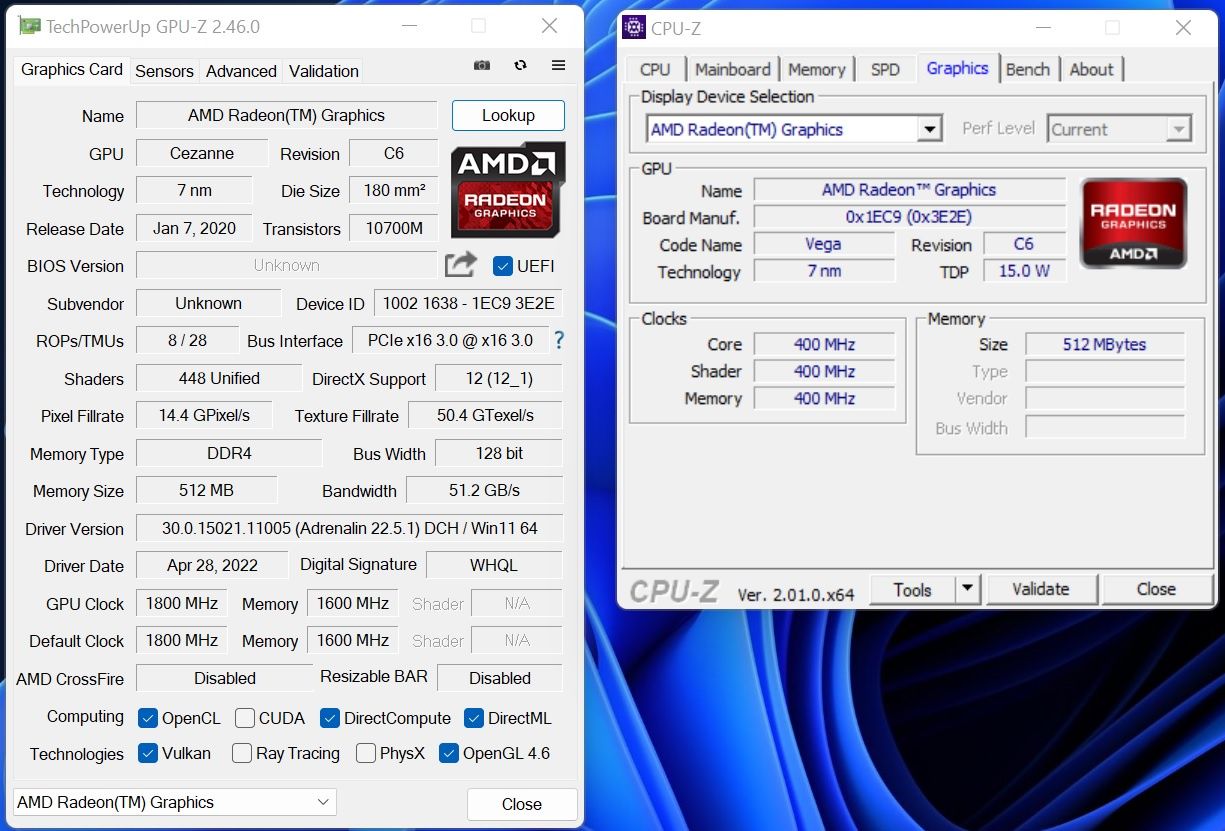Expand the Tools dropdown arrow in CPU-Z
The height and width of the screenshot is (831, 1225).
tap(967, 589)
